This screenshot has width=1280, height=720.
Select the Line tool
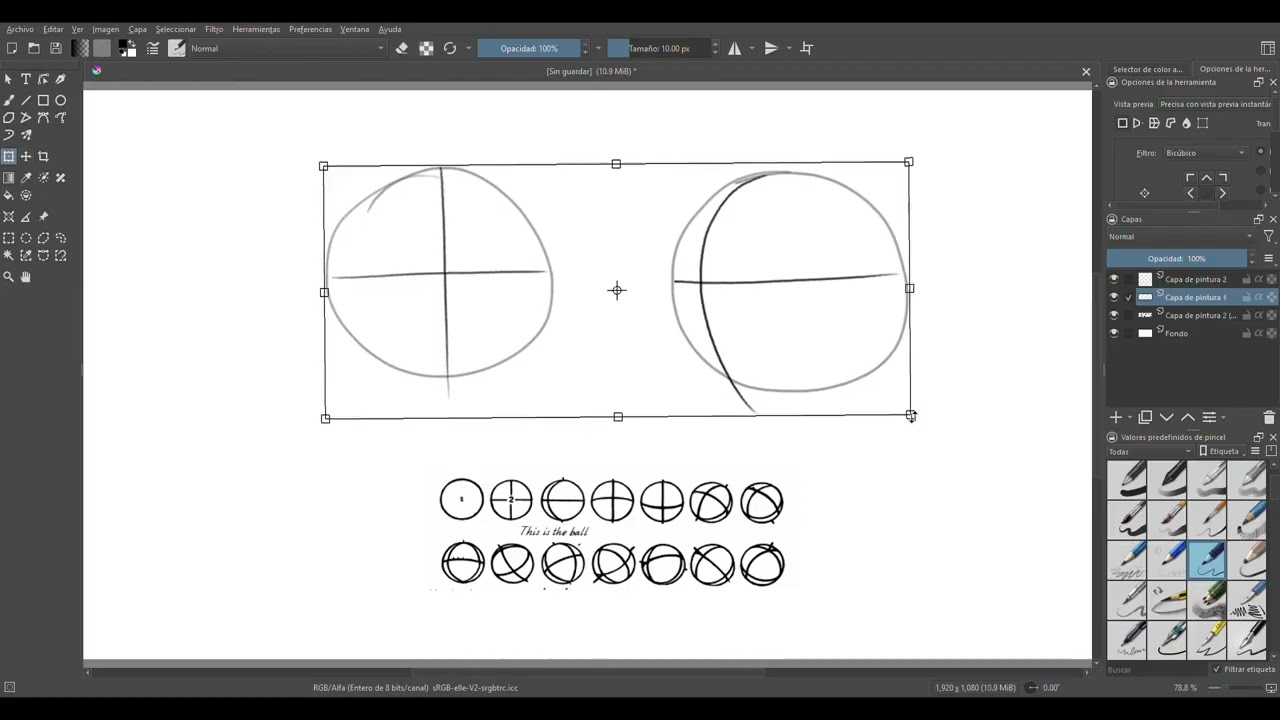(x=26, y=101)
